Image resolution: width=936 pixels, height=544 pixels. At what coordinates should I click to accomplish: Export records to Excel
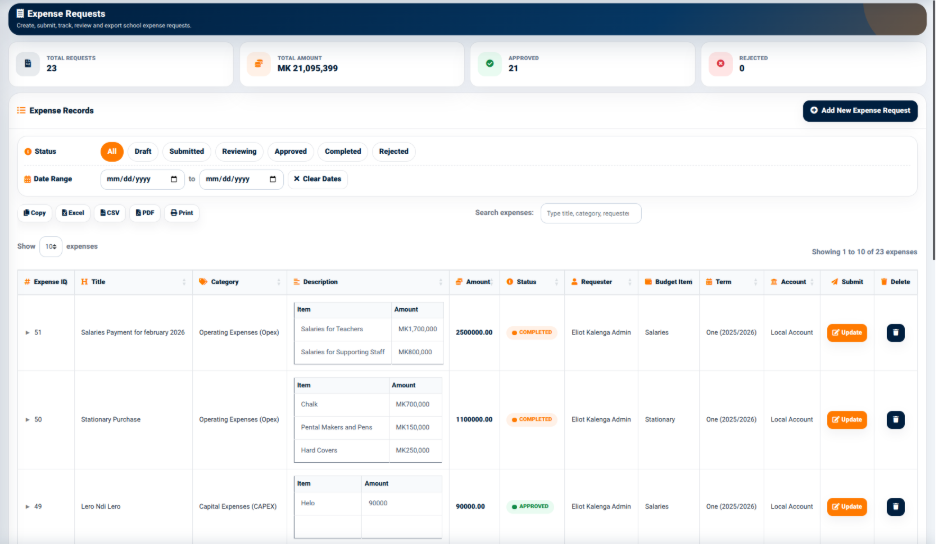73,213
